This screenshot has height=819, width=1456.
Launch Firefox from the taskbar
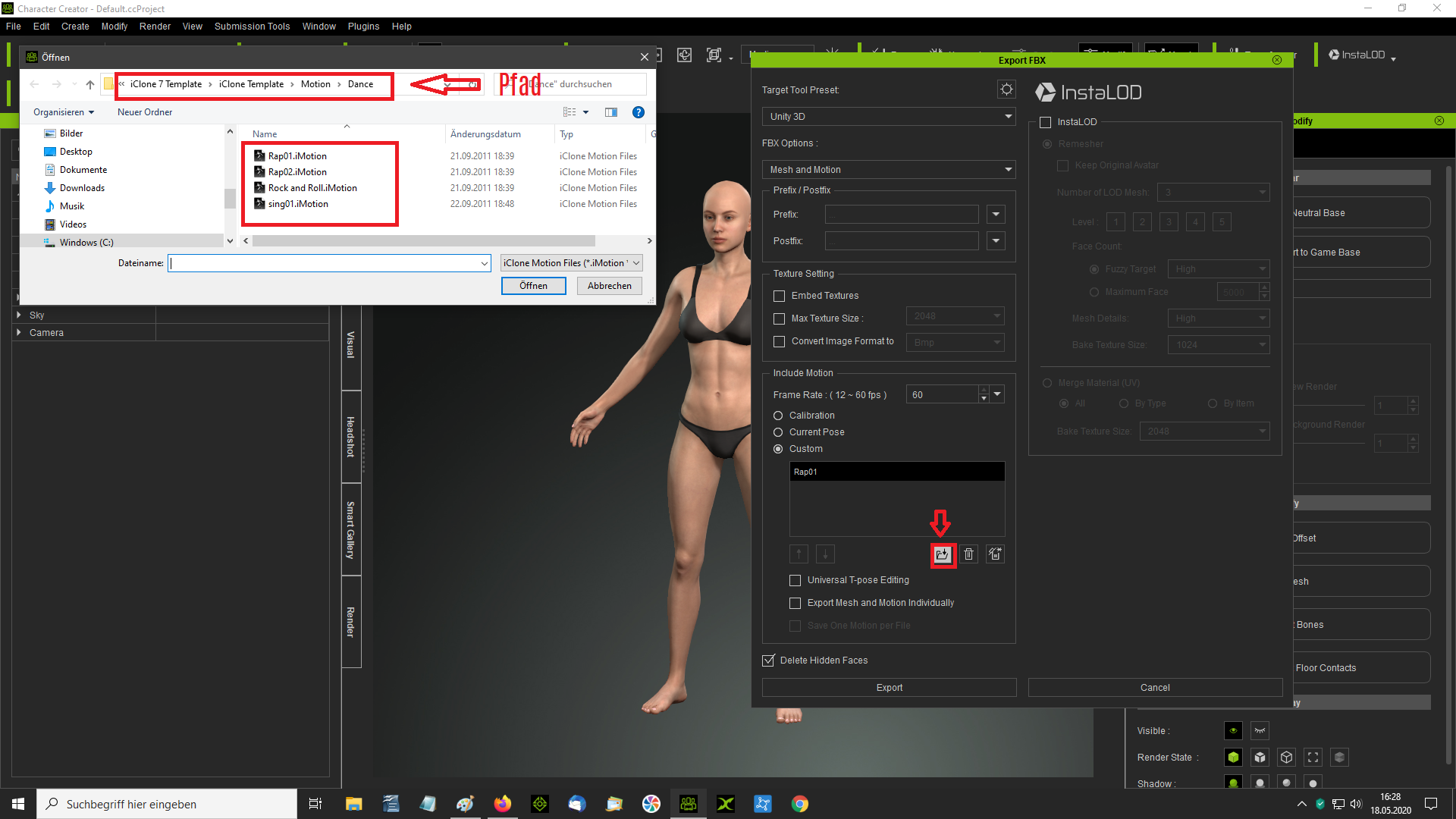click(503, 804)
